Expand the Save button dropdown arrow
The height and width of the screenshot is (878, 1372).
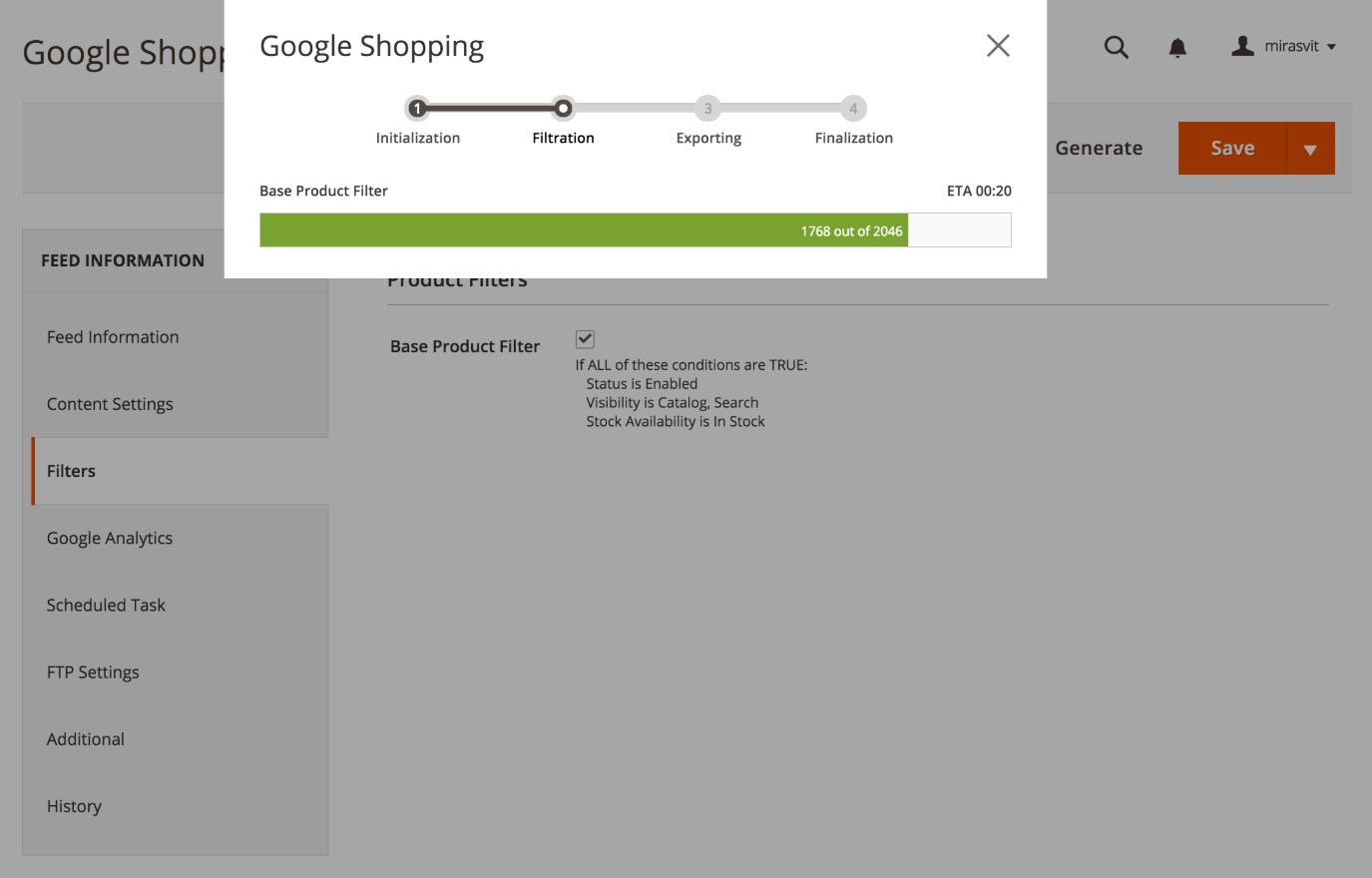tap(1310, 149)
